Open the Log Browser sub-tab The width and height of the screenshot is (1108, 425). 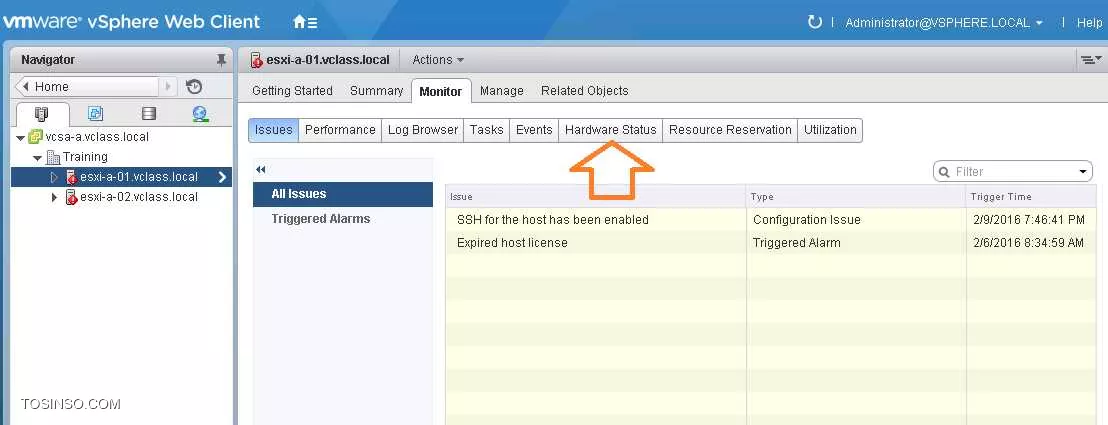tap(423, 129)
